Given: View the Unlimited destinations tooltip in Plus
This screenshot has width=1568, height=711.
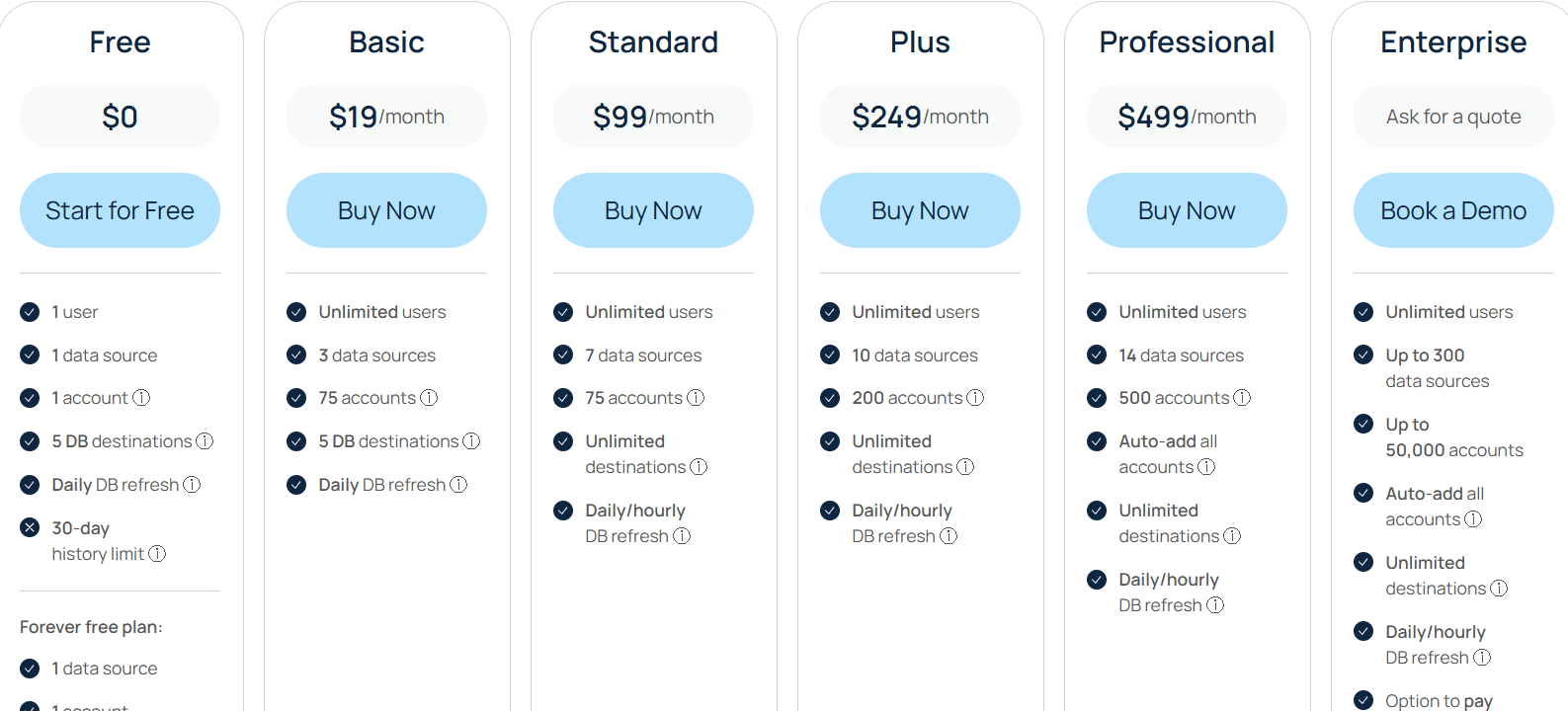Looking at the screenshot, I should point(966,467).
